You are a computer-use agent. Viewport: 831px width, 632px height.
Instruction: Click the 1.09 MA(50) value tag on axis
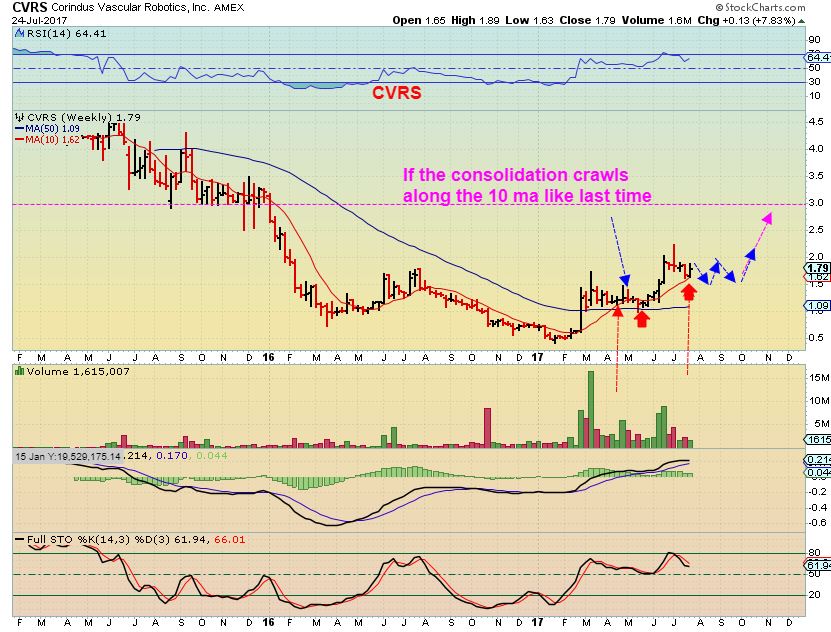(x=818, y=306)
